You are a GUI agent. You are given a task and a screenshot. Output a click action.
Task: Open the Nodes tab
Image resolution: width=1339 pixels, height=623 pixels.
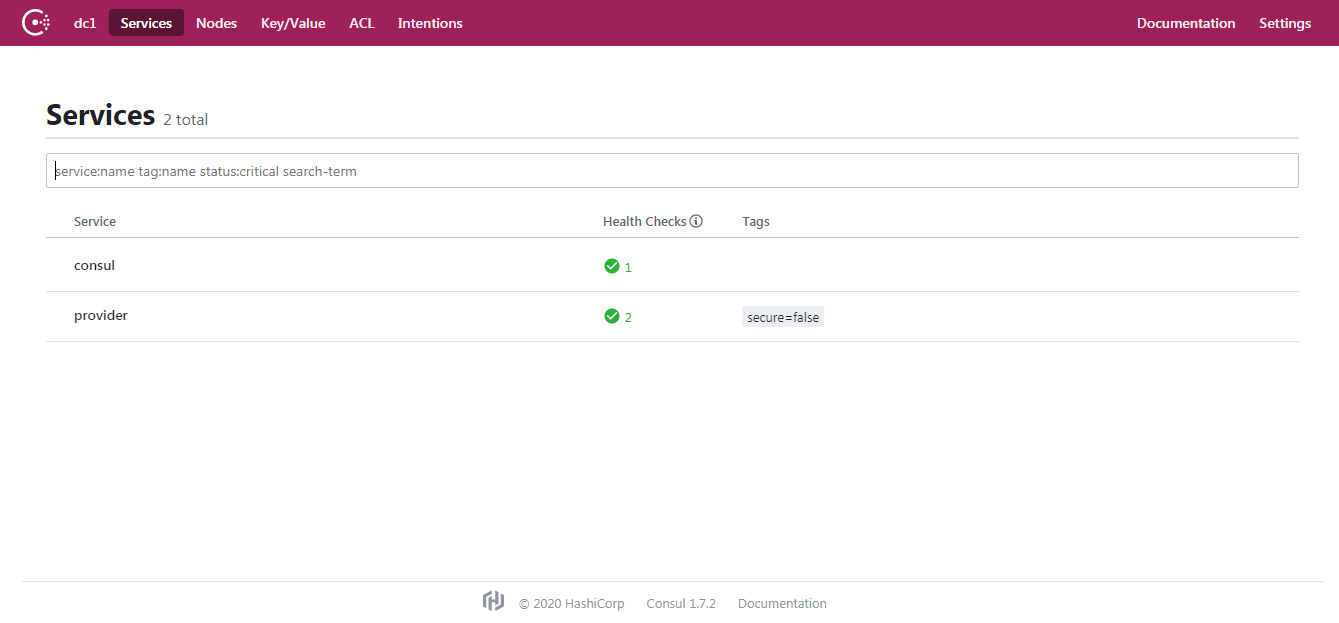216,23
